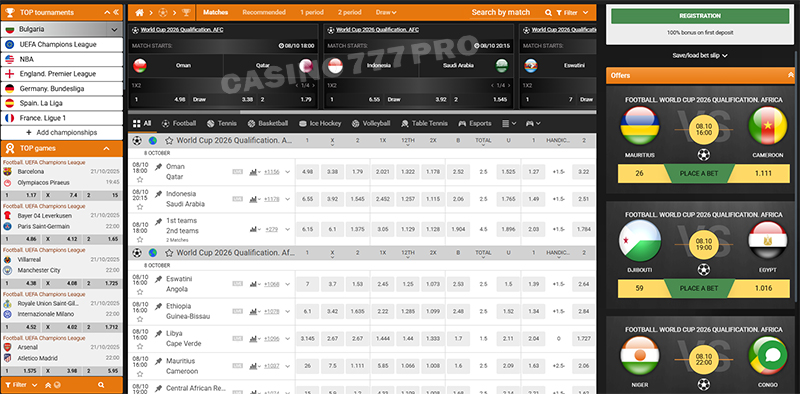Click the bottom-left orange bar search icon
The image size is (800, 394).
101,385
